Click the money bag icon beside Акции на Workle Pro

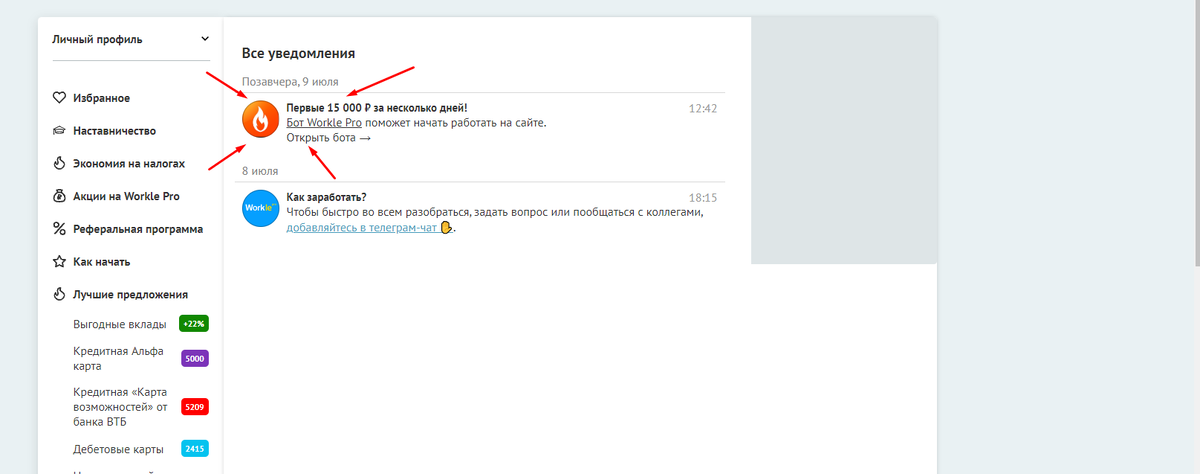[59, 196]
